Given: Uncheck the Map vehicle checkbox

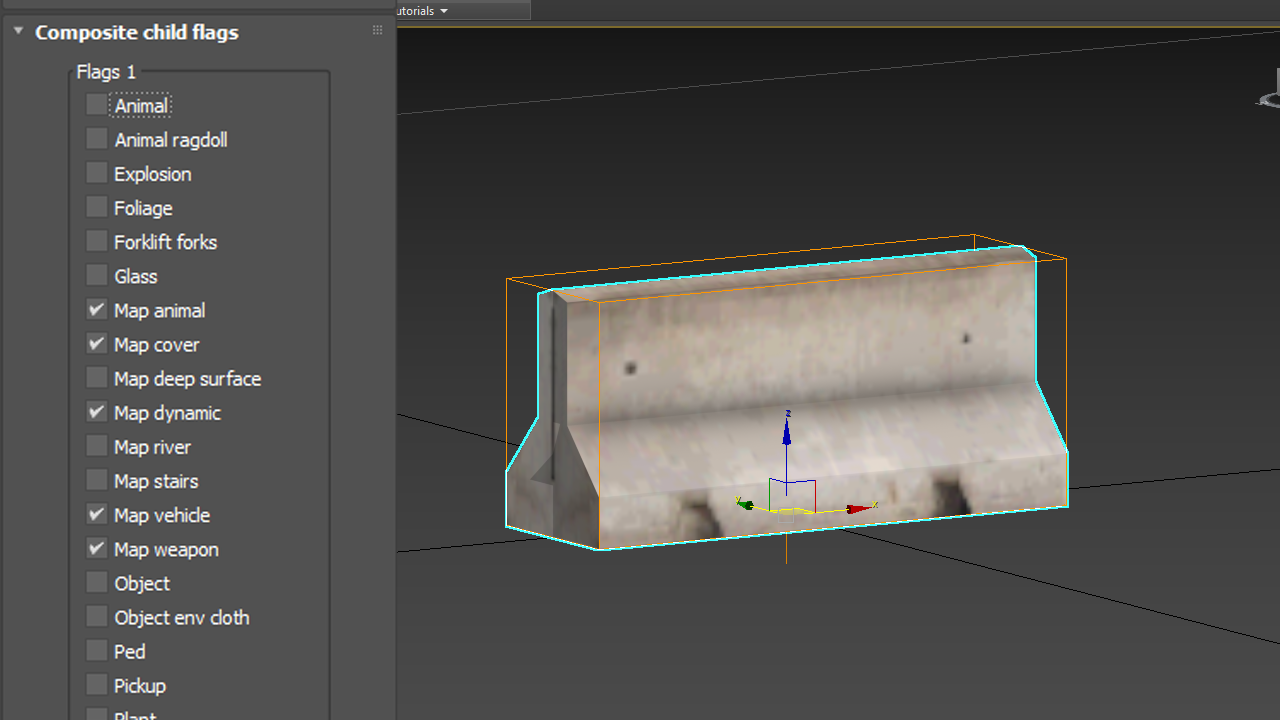Looking at the screenshot, I should click(96, 514).
